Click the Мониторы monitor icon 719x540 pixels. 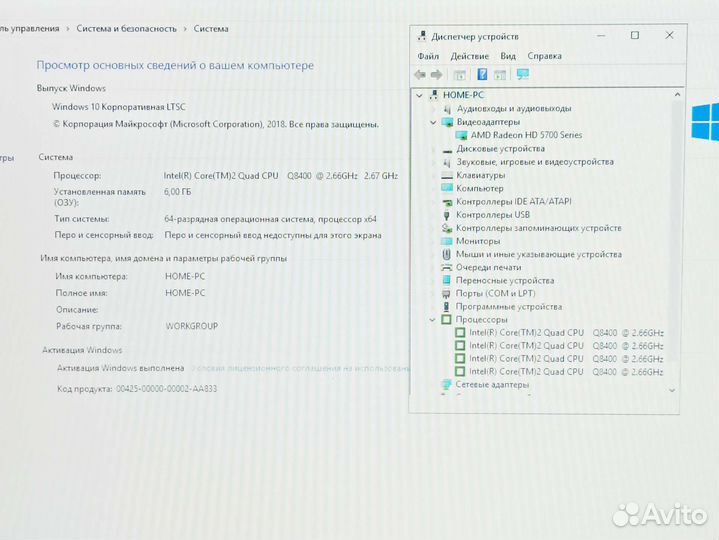[x=446, y=241]
